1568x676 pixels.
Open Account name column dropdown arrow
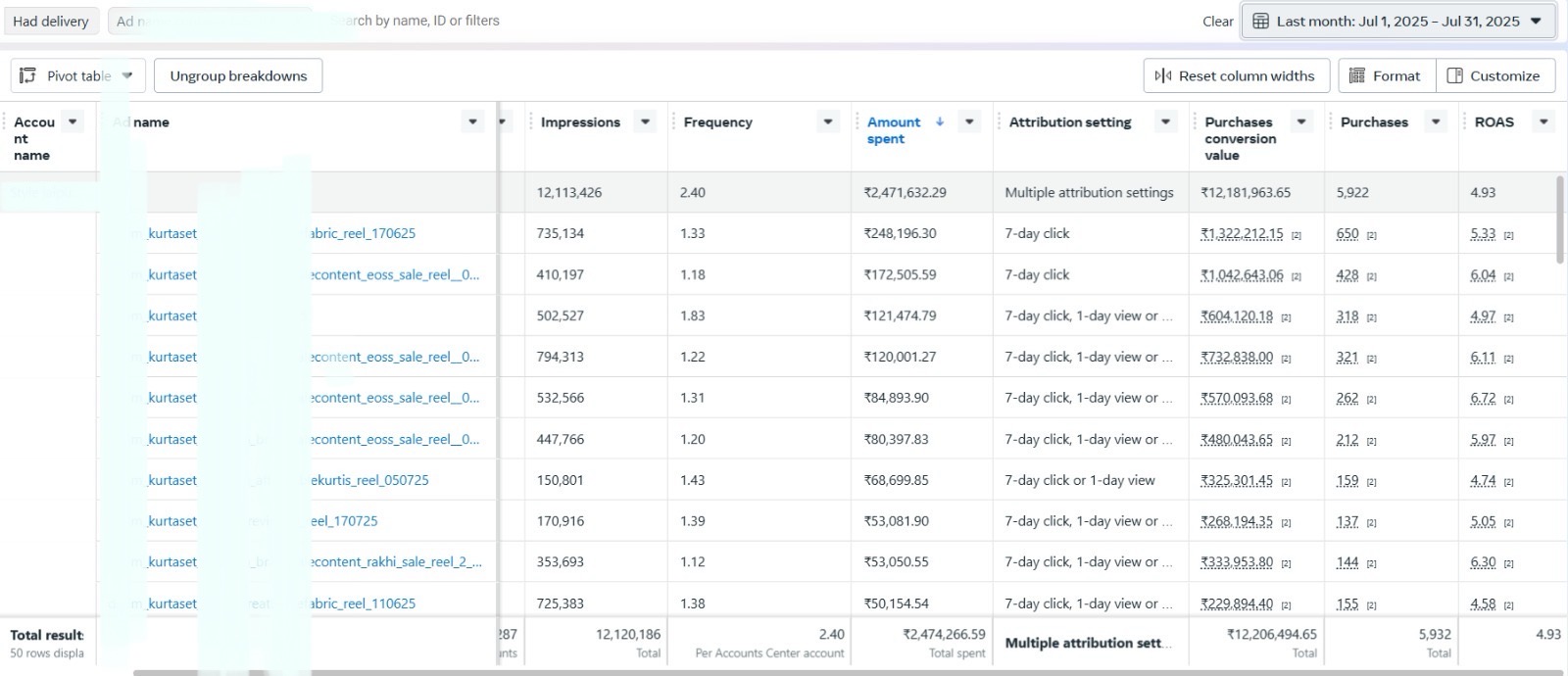73,121
